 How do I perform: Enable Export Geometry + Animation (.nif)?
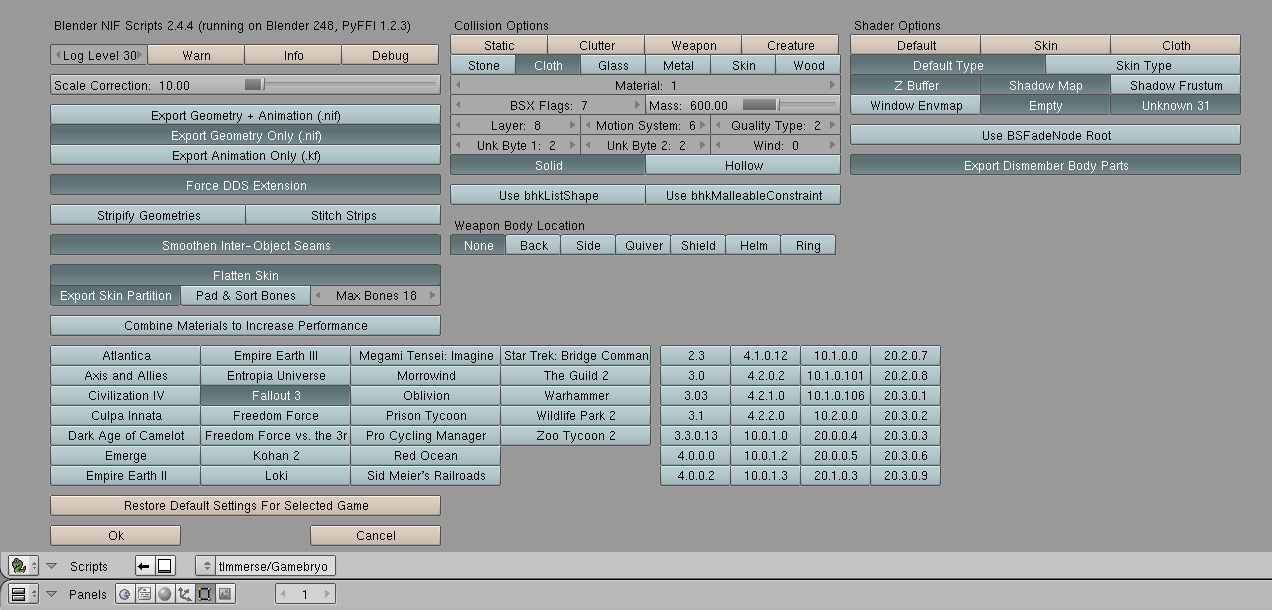coord(245,115)
